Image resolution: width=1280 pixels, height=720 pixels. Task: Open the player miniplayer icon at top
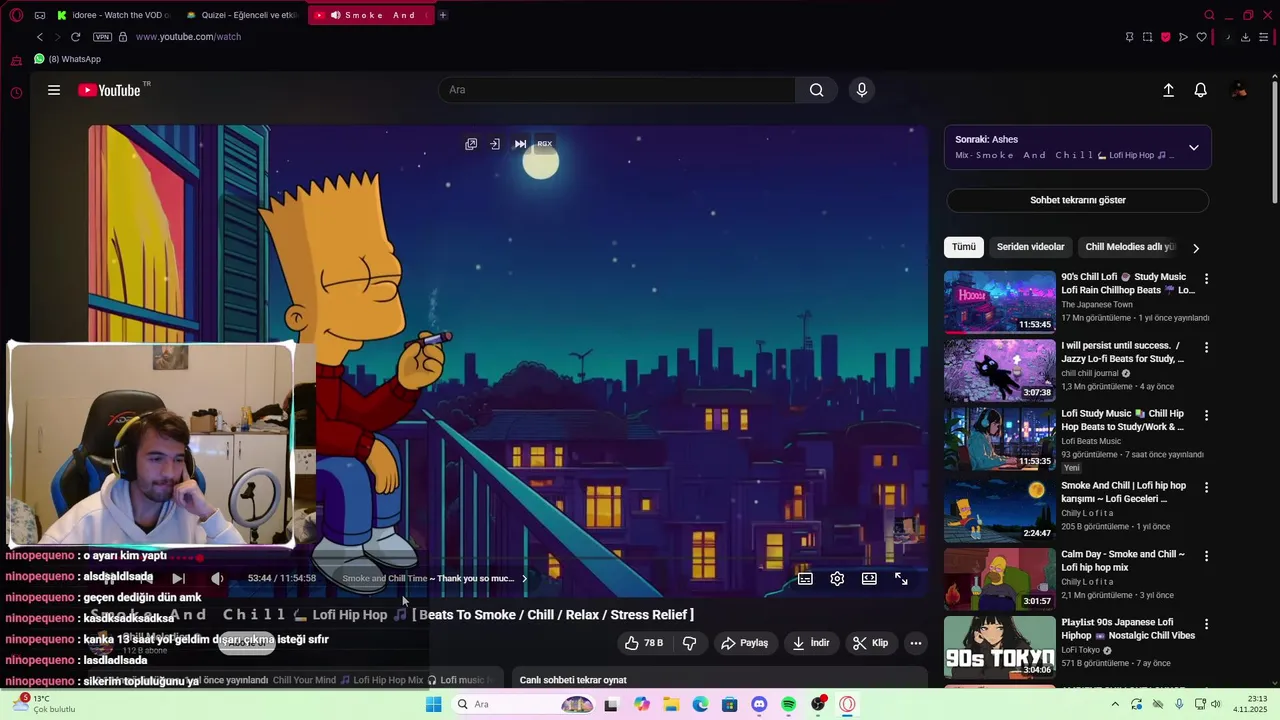pyautogui.click(x=471, y=144)
